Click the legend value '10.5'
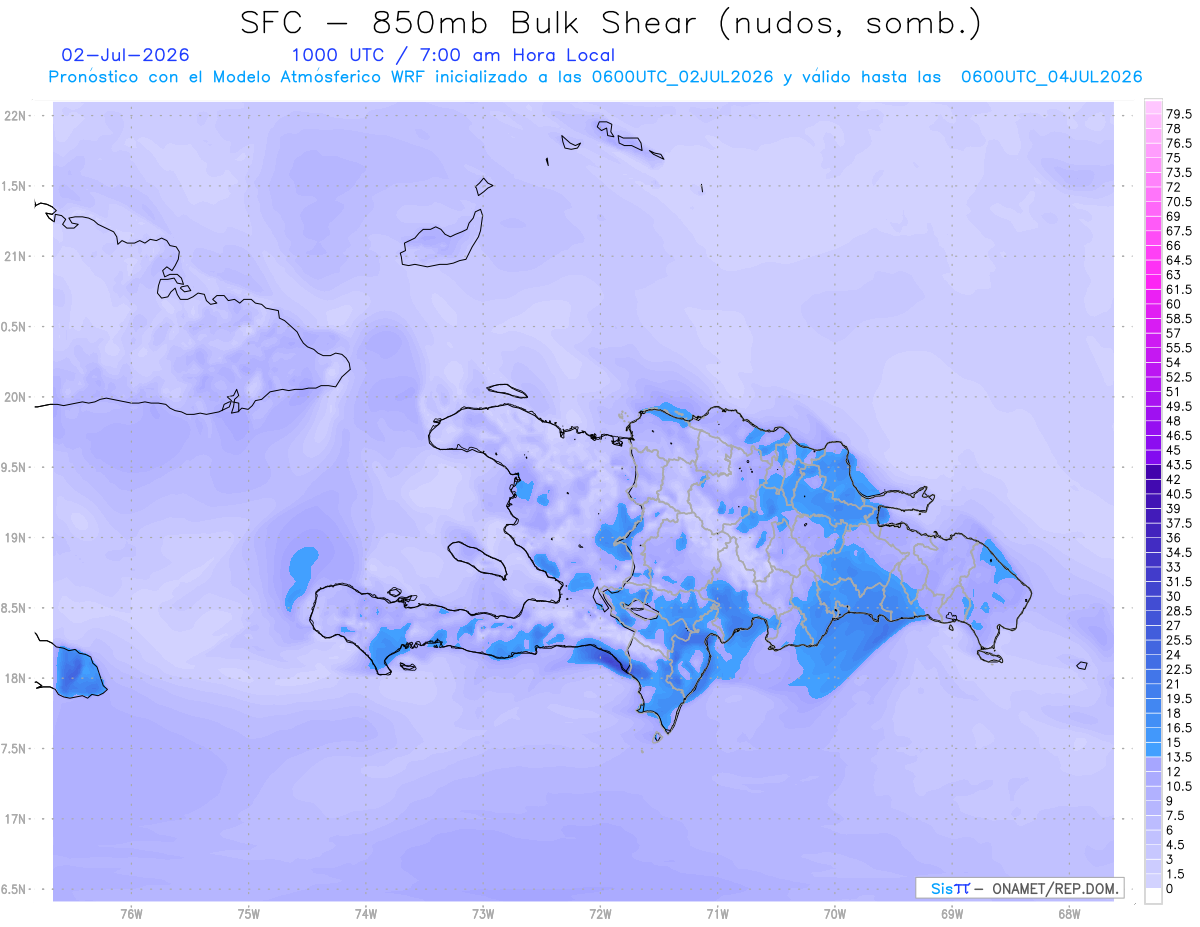Image resolution: width=1200 pixels, height=927 pixels. pos(1179,786)
